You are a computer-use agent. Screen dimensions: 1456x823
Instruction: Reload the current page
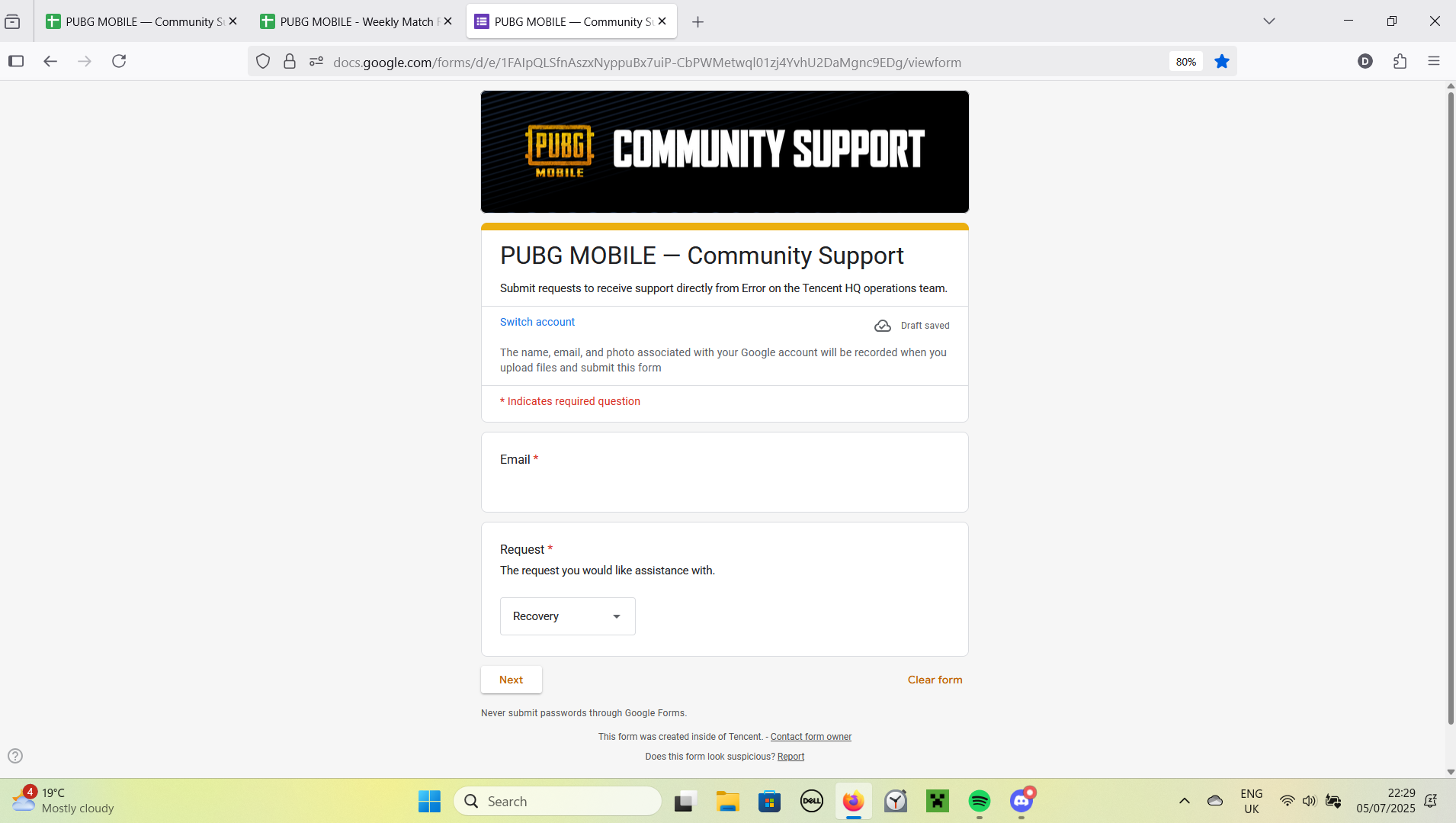119,61
